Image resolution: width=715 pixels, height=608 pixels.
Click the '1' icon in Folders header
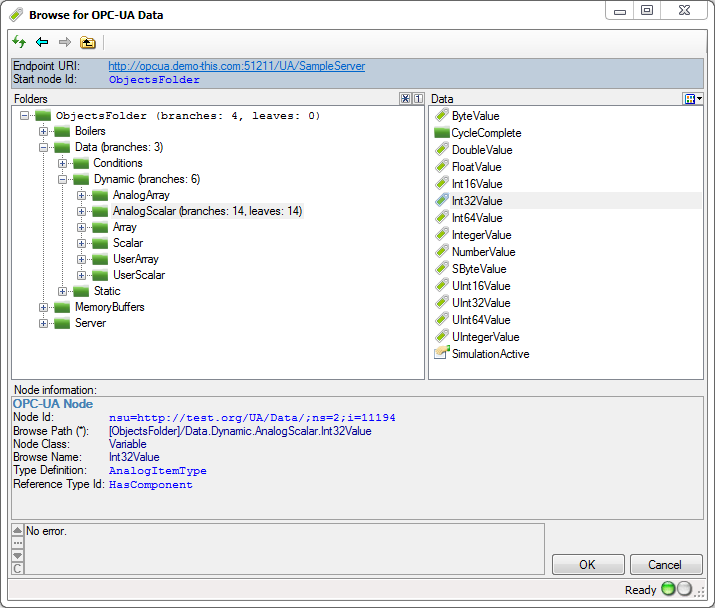418,99
